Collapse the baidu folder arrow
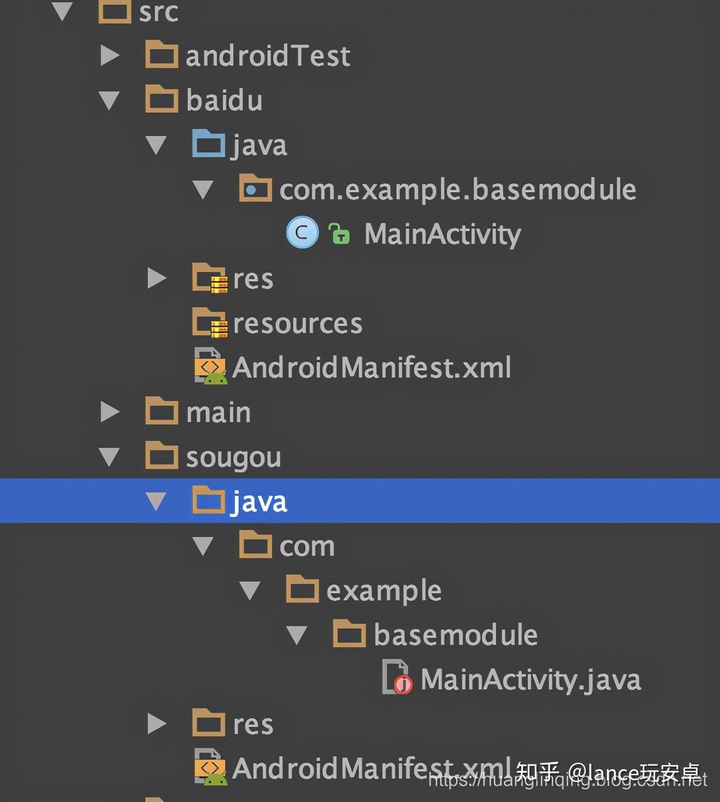 [x=109, y=100]
